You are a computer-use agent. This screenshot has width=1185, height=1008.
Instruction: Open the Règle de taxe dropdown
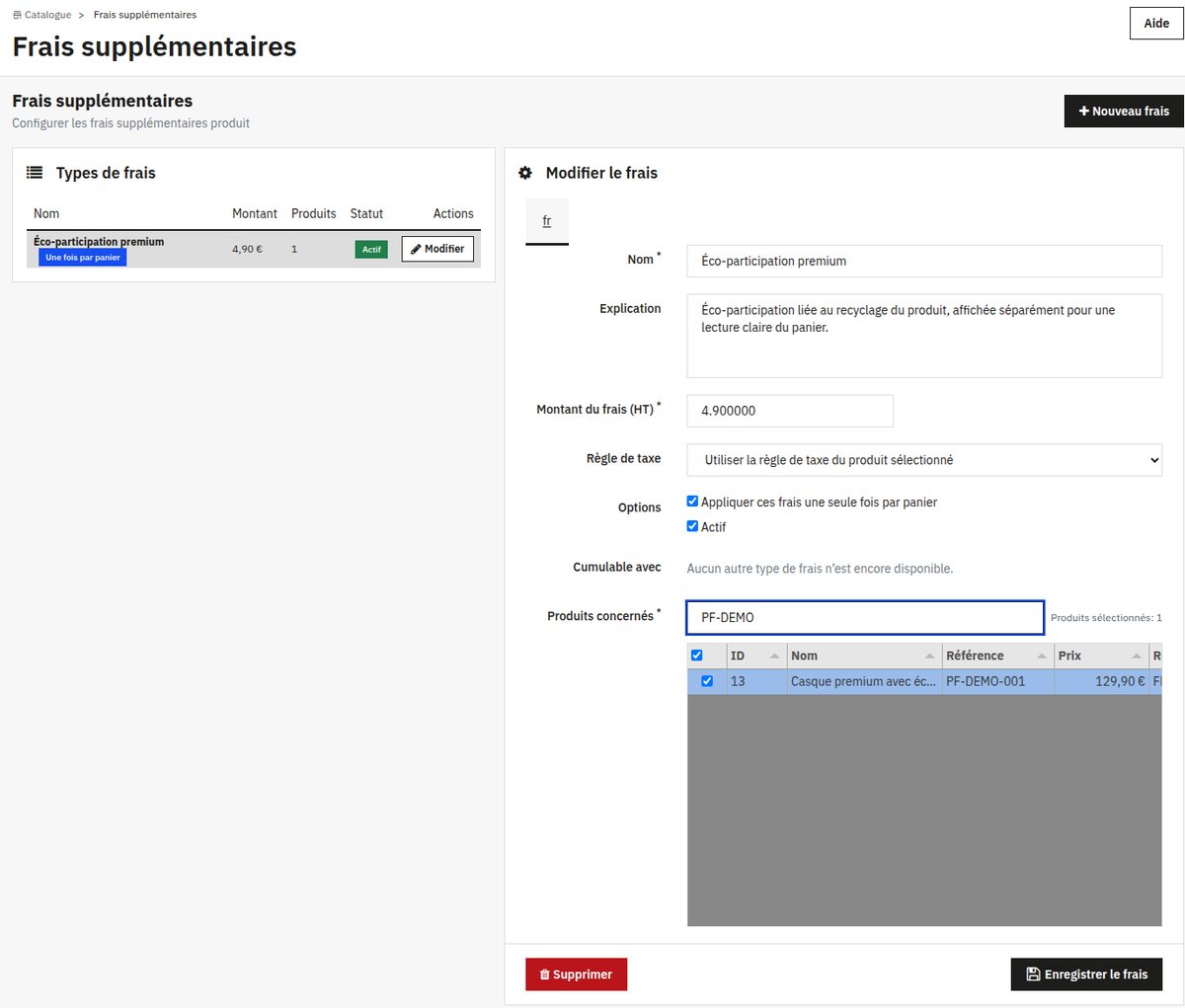click(924, 460)
